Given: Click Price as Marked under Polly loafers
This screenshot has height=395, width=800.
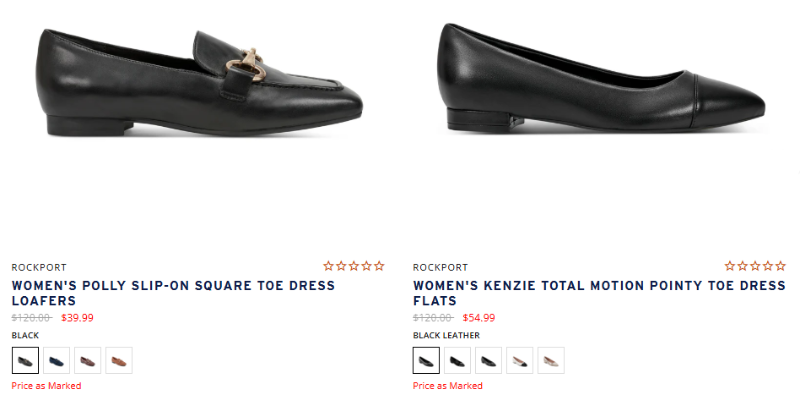Looking at the screenshot, I should click(46, 386).
